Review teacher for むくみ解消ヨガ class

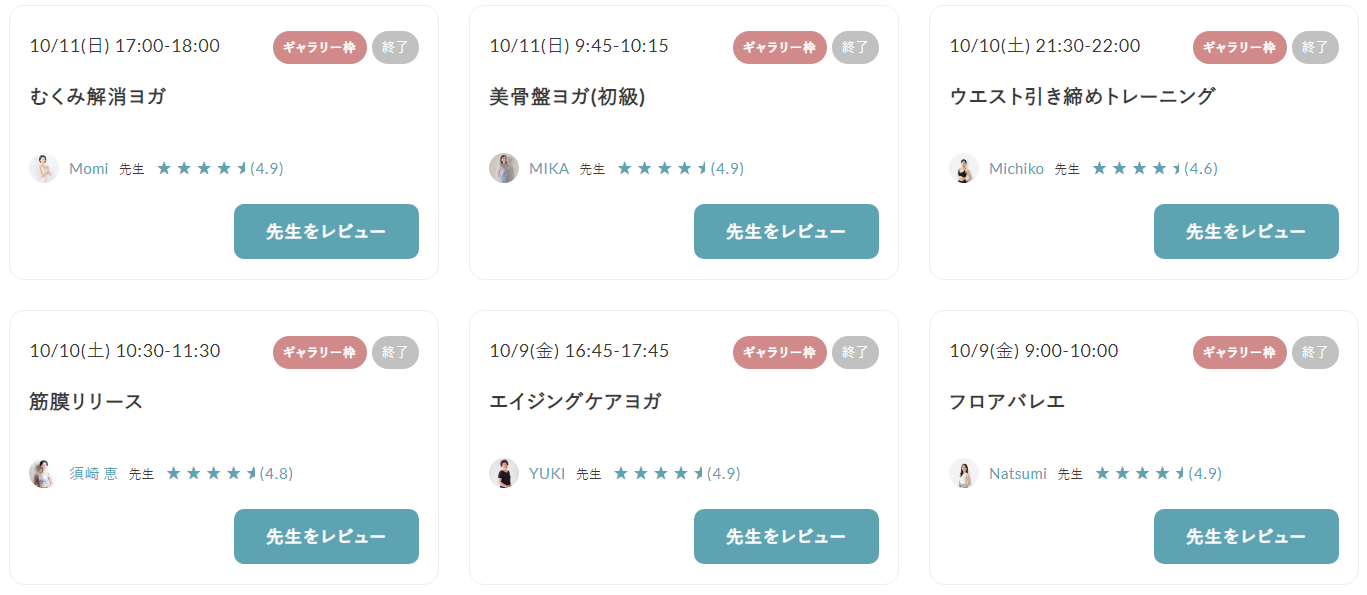[326, 231]
